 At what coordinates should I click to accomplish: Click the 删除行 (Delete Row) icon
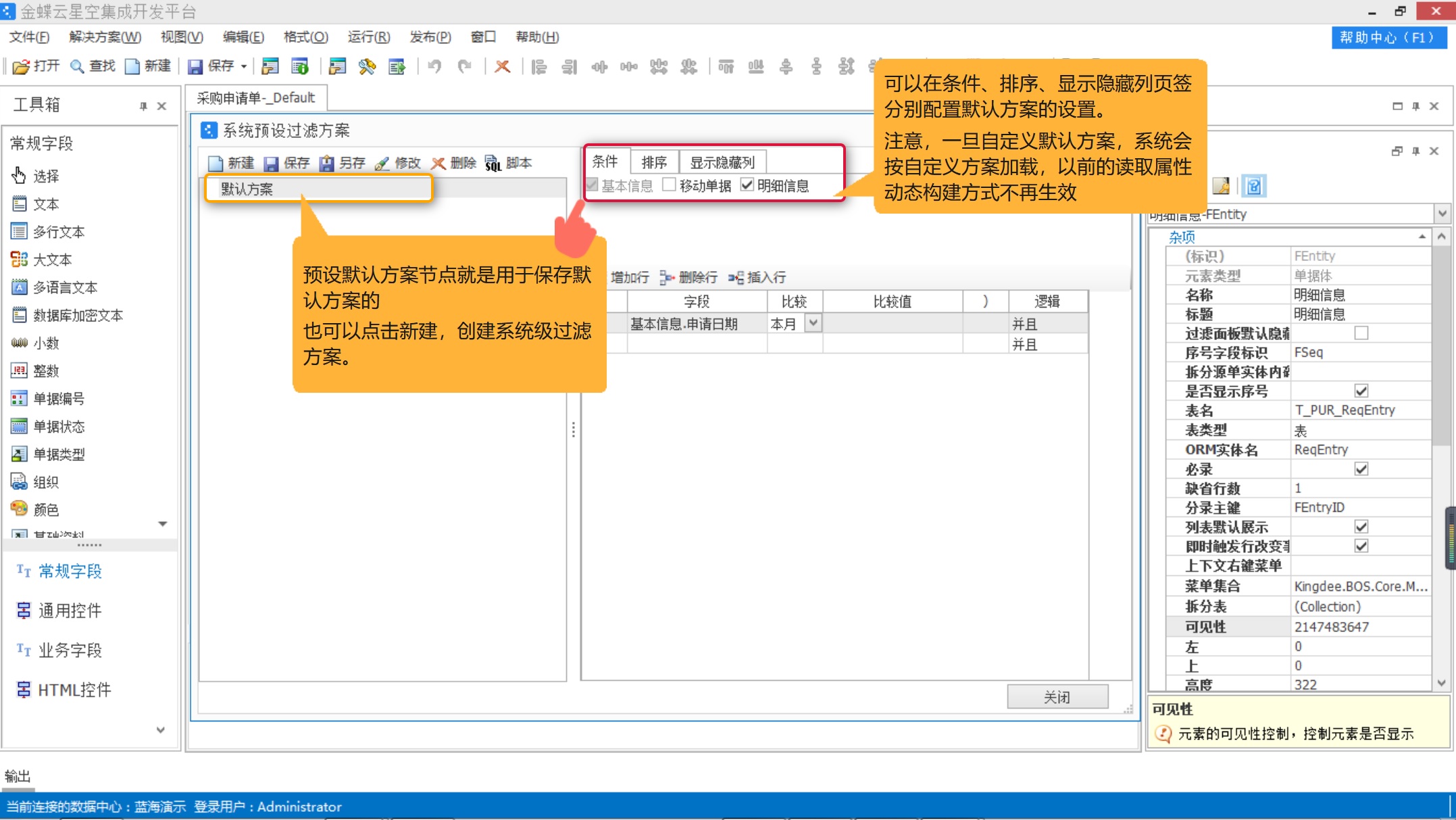pos(668,277)
